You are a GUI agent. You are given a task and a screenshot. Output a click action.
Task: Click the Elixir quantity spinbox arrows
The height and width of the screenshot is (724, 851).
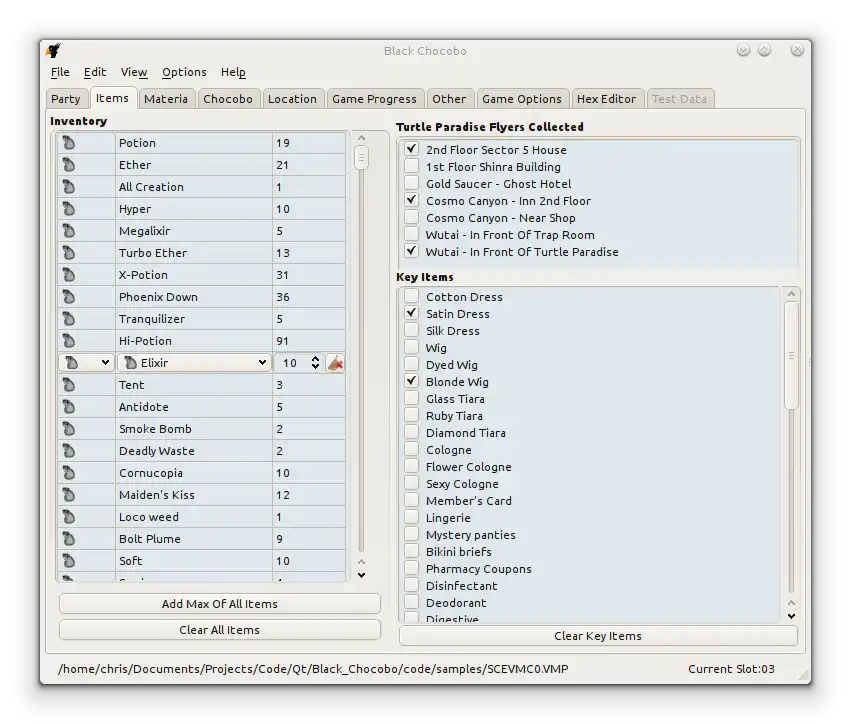315,363
